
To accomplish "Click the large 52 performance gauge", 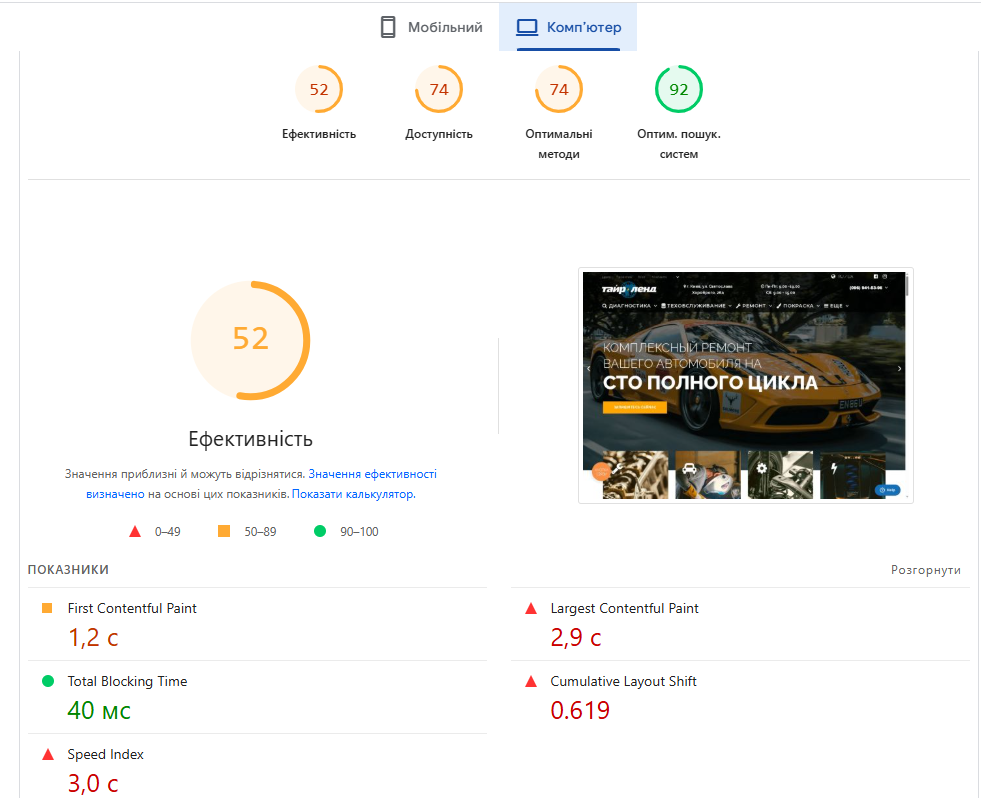I will (250, 340).
